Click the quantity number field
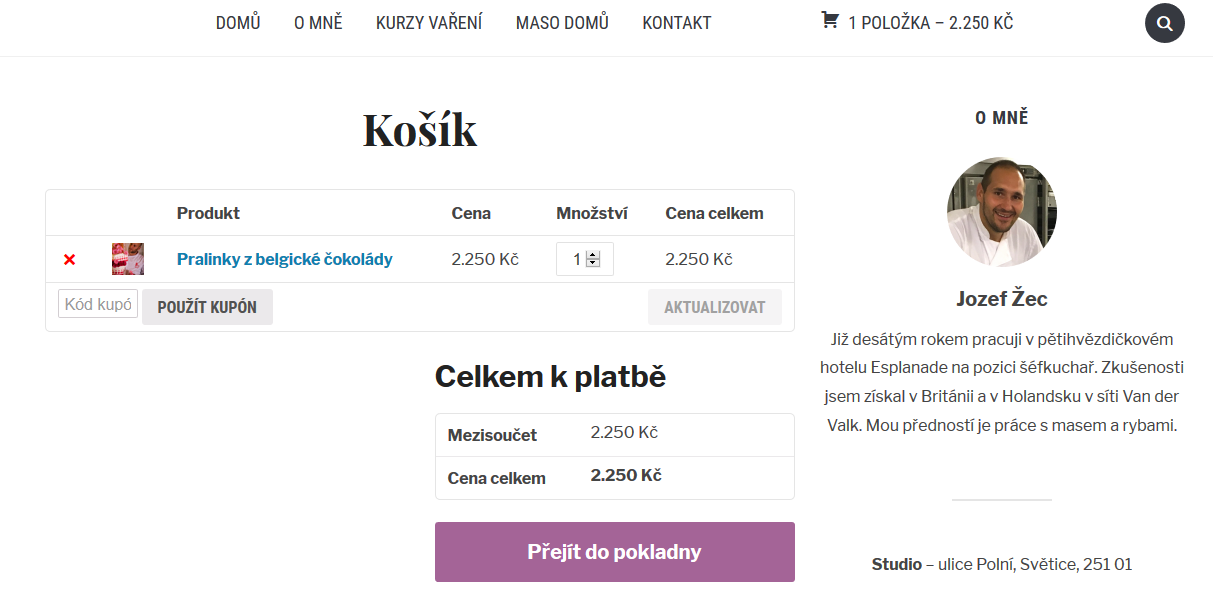 click(x=573, y=260)
